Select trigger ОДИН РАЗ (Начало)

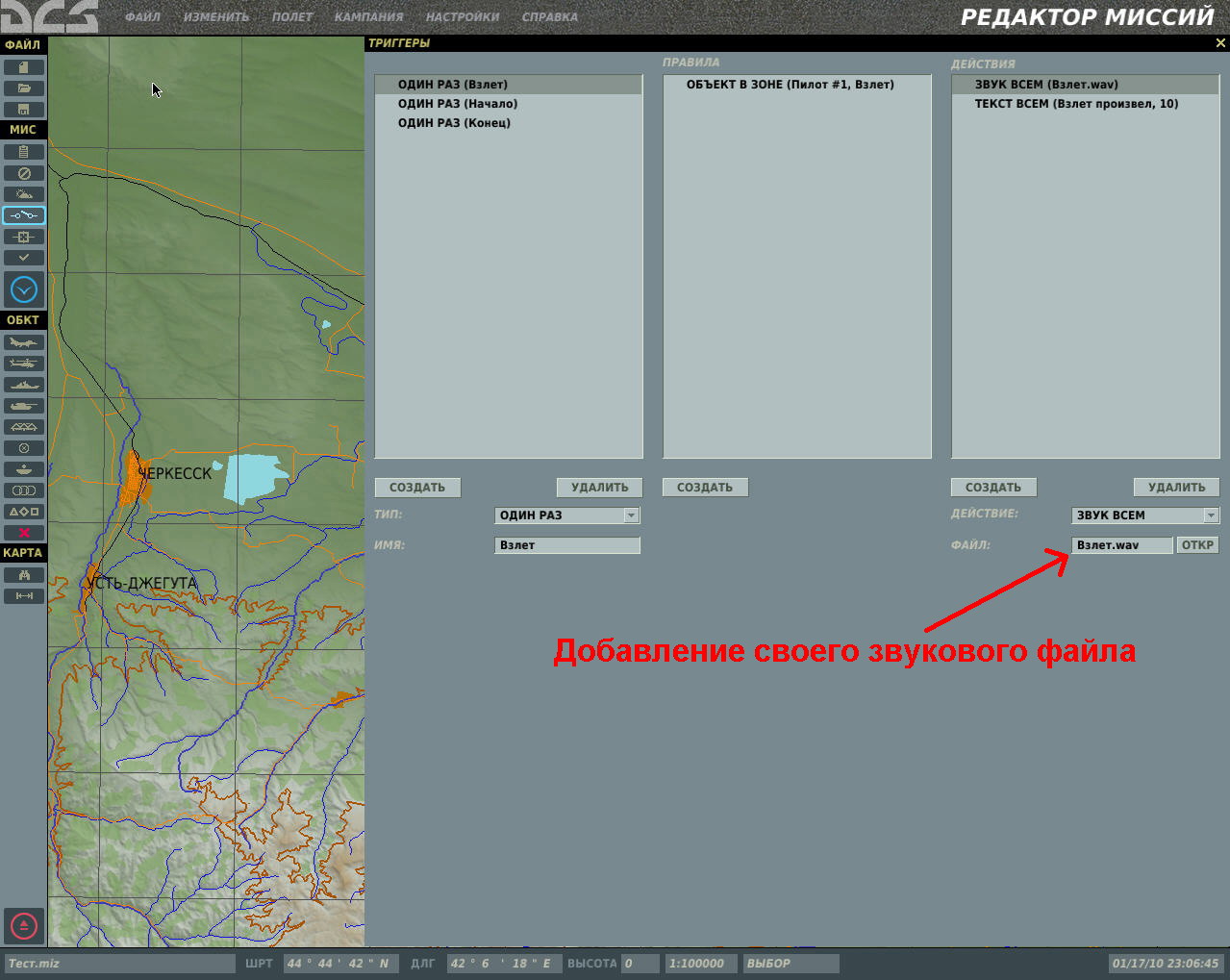[509, 104]
